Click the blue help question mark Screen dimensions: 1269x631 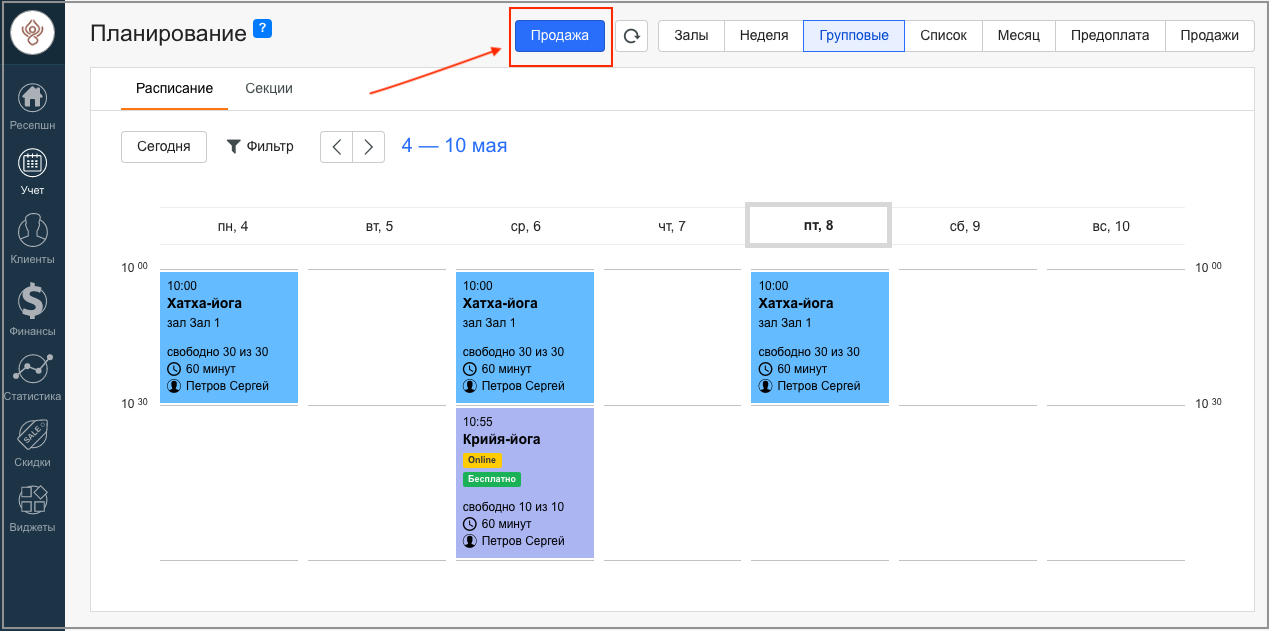262,28
